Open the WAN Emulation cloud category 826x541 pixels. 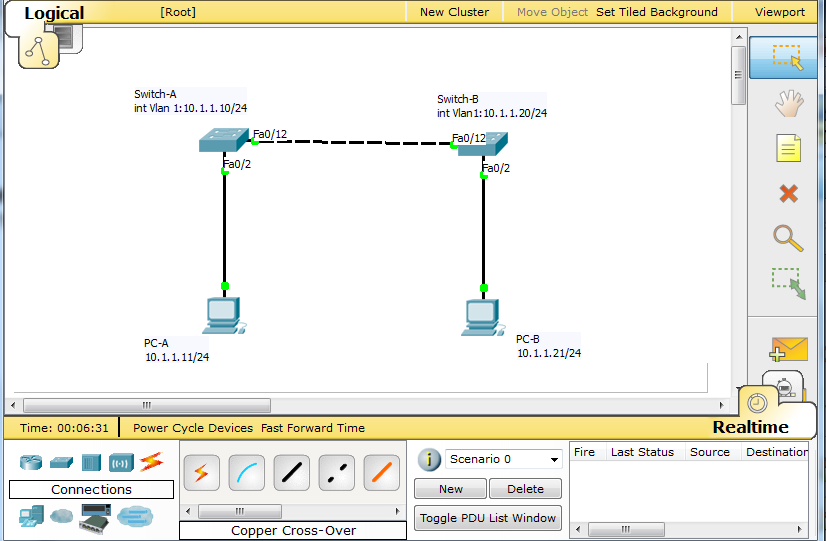tap(62, 516)
